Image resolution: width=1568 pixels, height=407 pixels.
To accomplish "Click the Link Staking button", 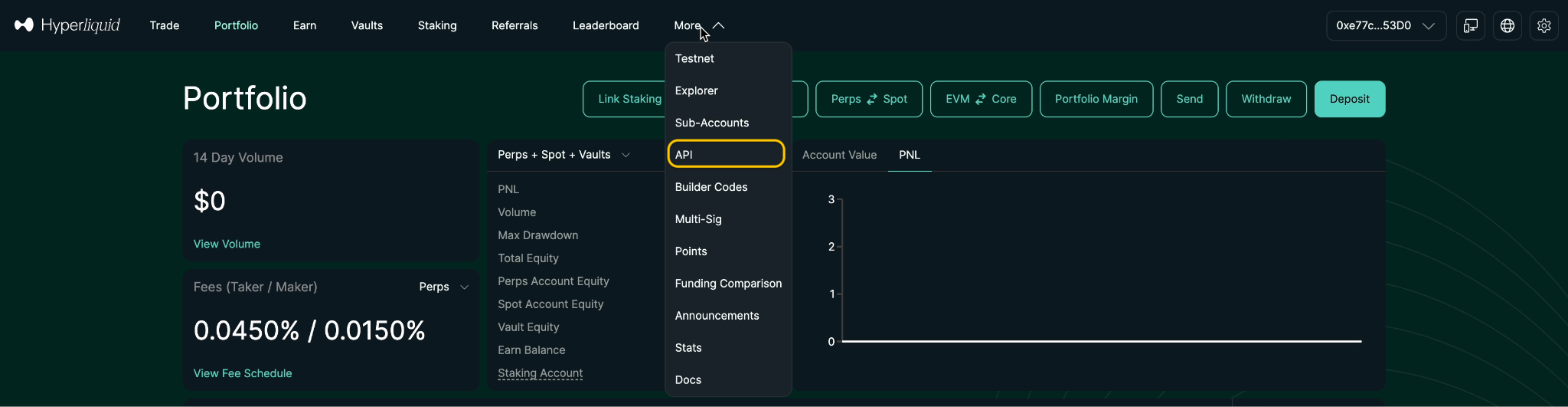I will [625, 99].
